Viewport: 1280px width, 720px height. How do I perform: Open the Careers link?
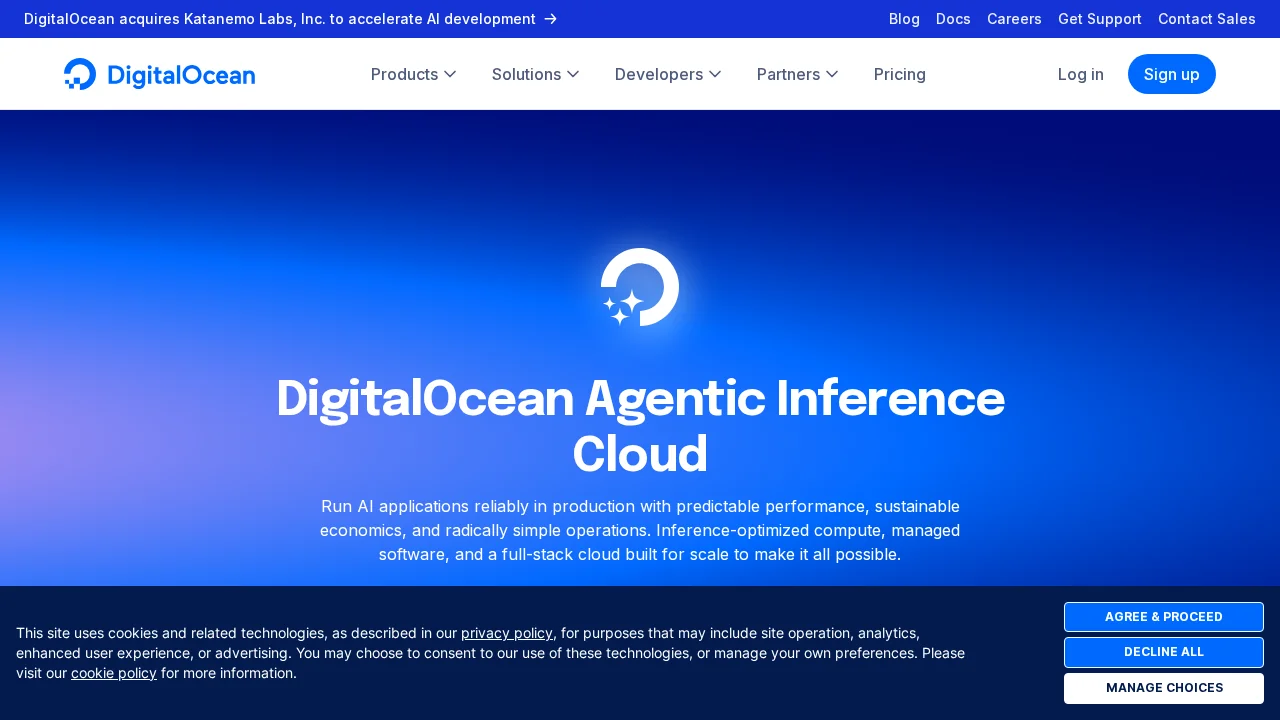[x=1014, y=19]
